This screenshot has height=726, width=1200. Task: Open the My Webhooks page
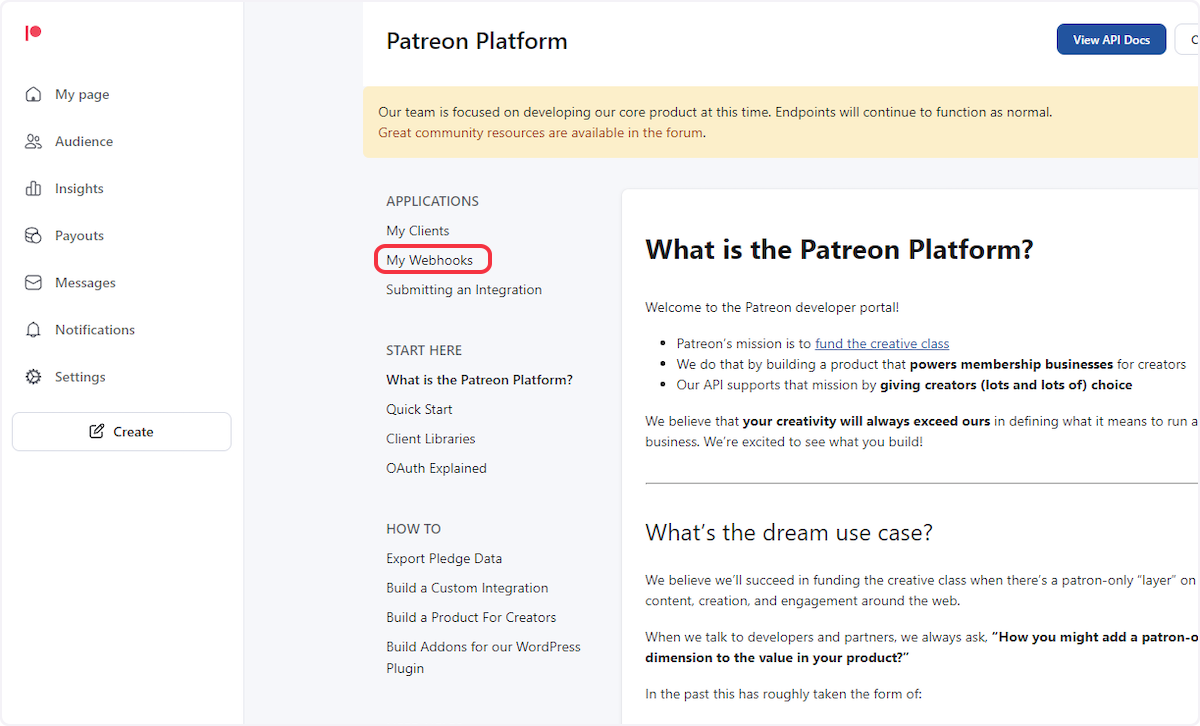tap(432, 259)
